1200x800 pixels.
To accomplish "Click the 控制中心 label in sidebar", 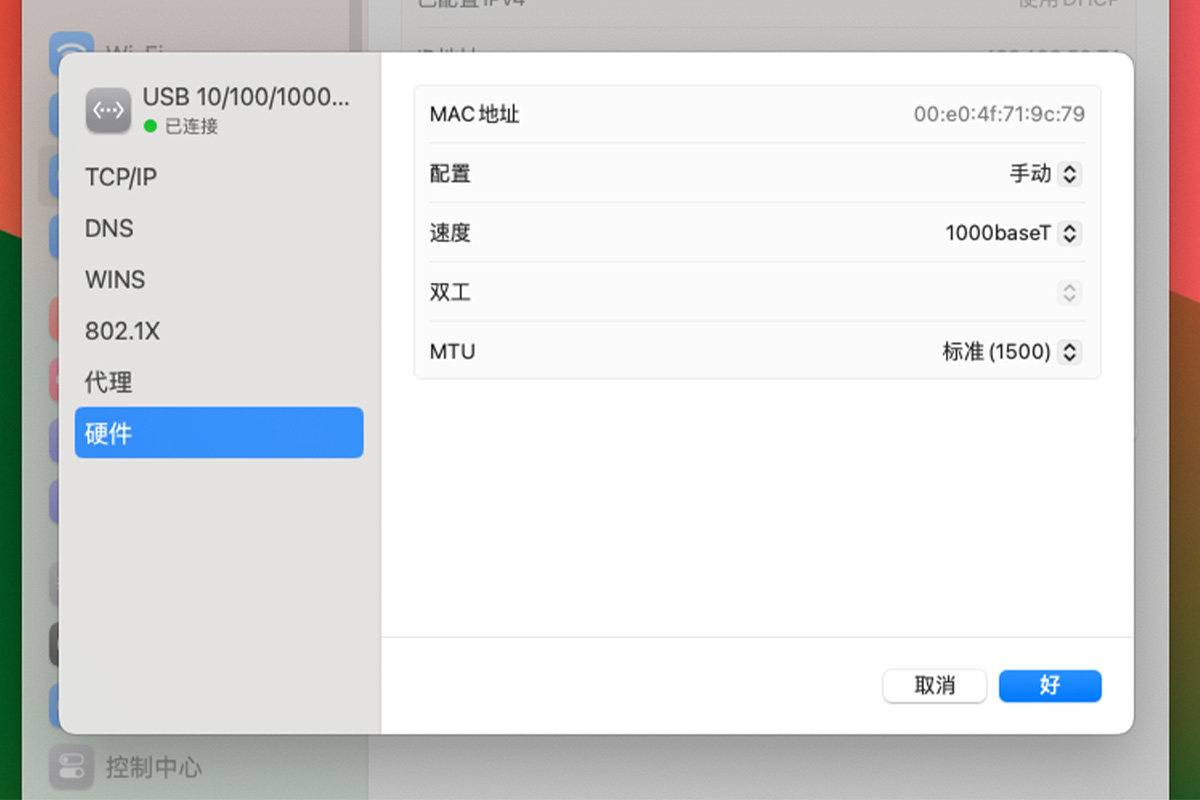I will click(154, 767).
